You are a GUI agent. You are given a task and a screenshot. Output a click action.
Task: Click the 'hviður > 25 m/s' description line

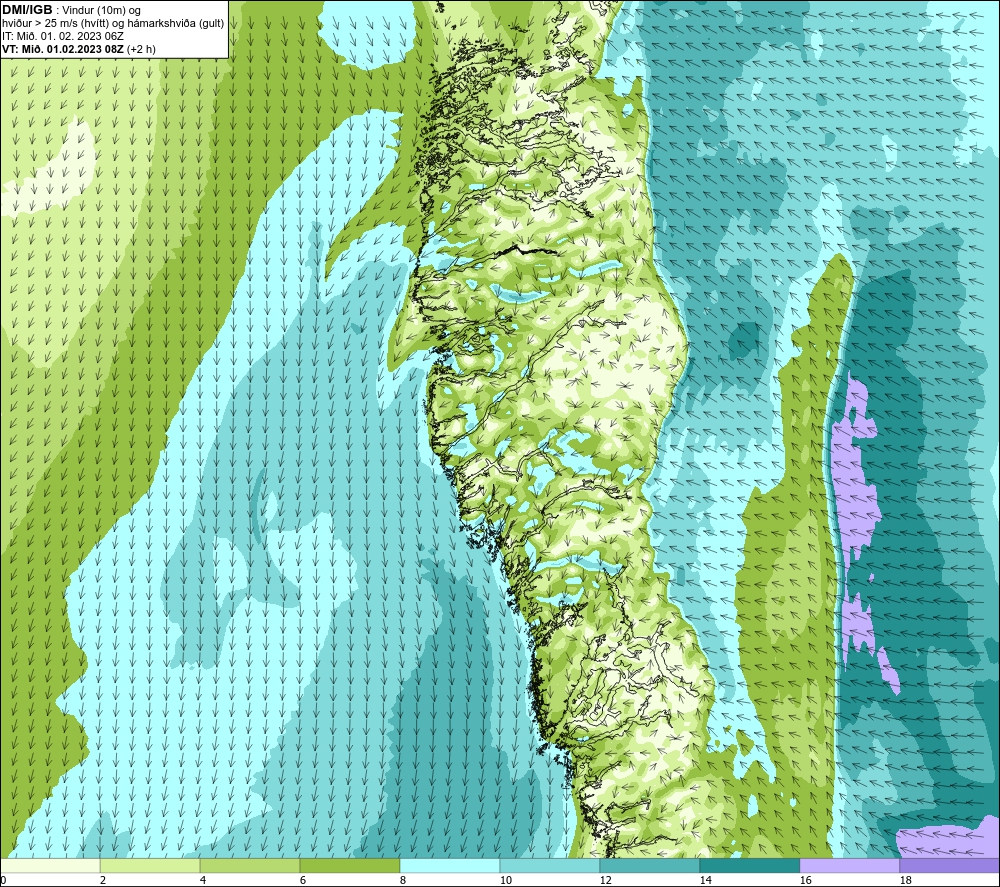coord(113,24)
